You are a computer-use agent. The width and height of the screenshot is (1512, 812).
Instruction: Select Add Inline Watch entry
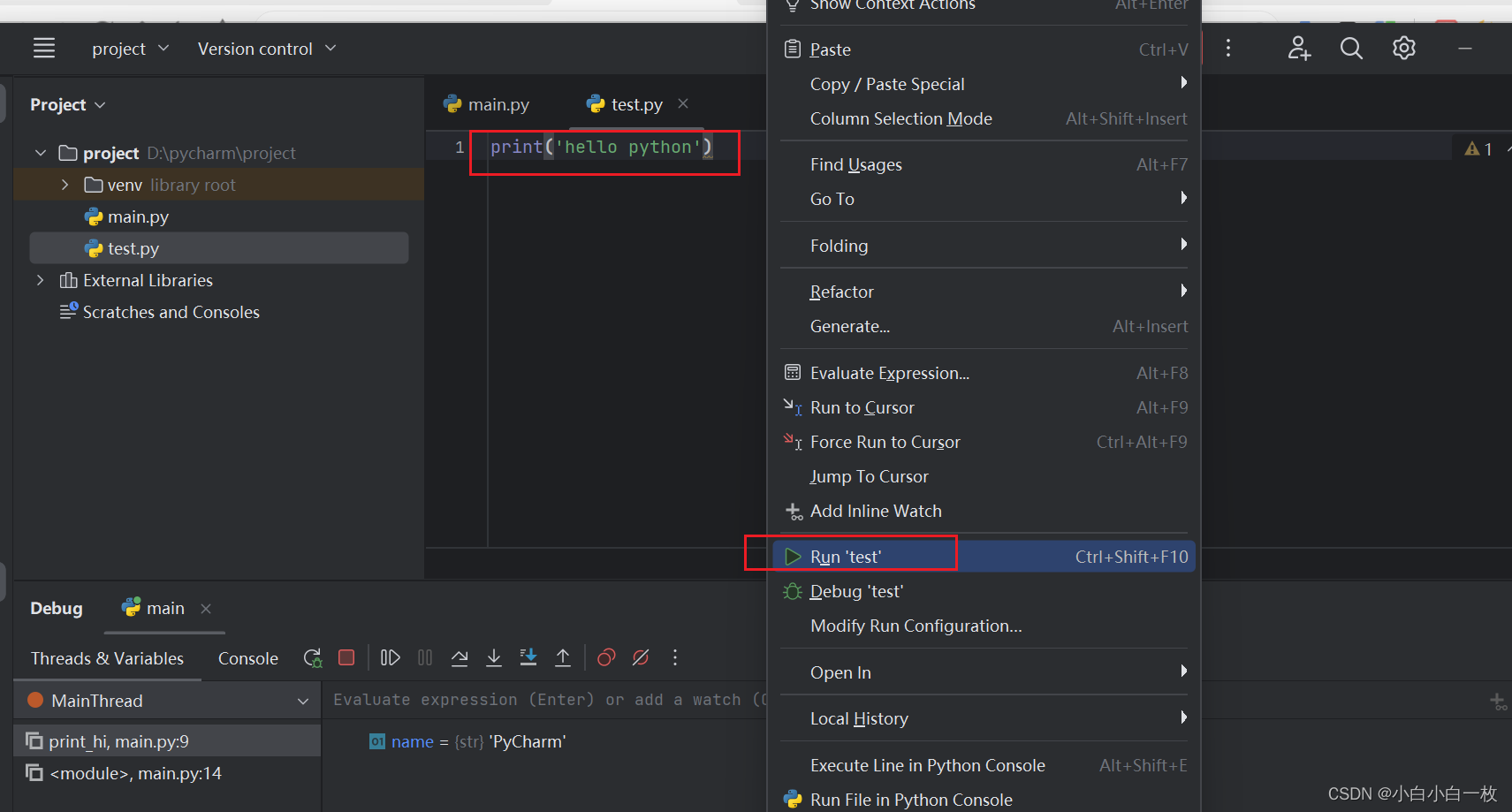pos(985,511)
